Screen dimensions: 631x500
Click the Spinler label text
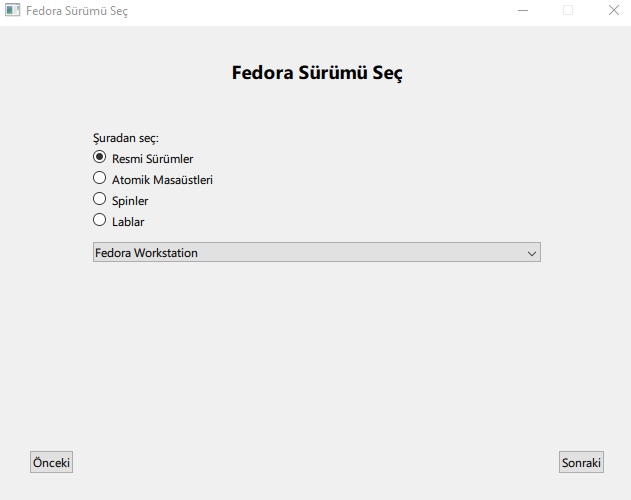130,201
